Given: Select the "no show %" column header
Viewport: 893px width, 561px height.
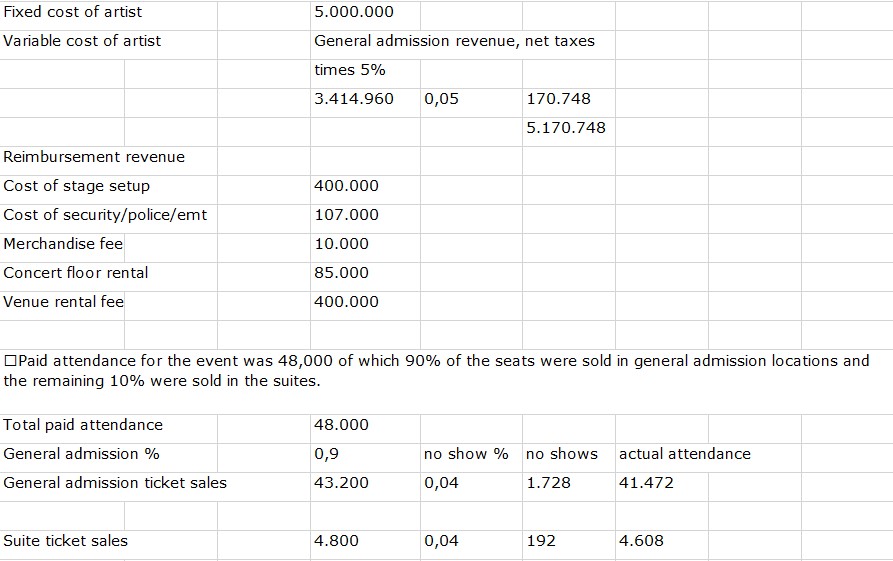Looking at the screenshot, I should click(466, 454).
